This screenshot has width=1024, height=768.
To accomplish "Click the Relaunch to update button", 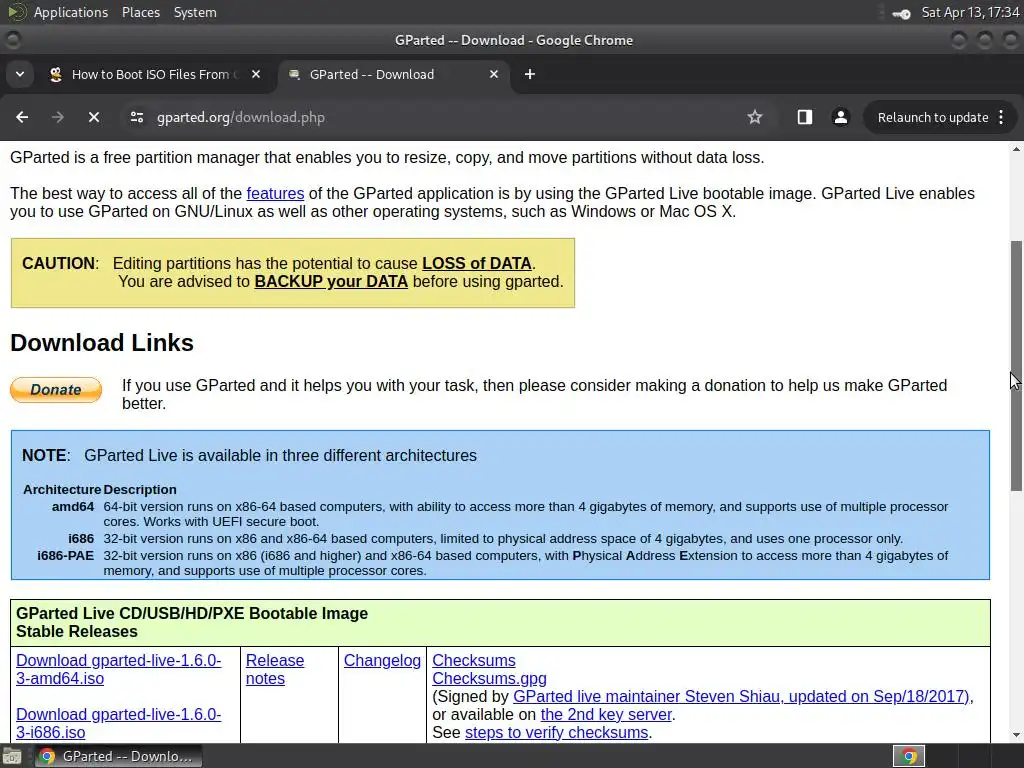I will pos(933,117).
